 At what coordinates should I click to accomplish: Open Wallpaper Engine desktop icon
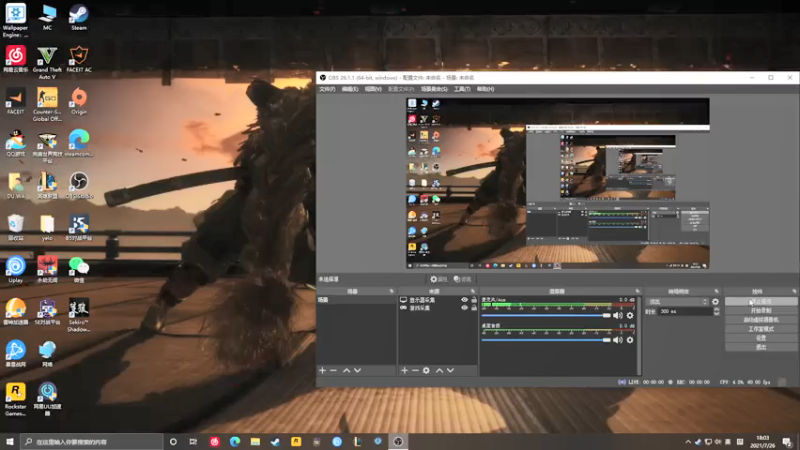click(x=15, y=20)
